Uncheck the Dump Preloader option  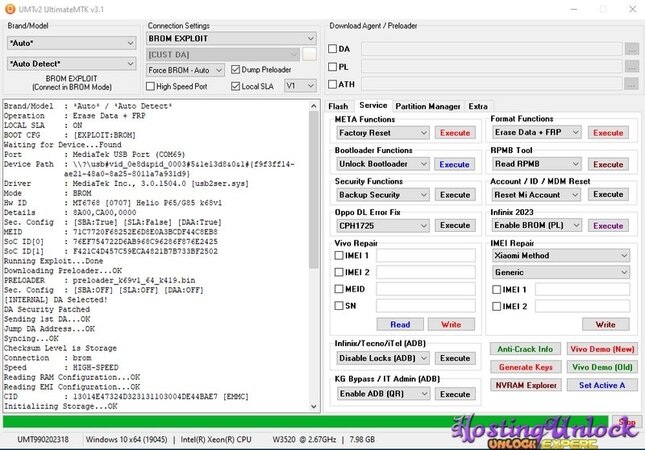point(236,70)
